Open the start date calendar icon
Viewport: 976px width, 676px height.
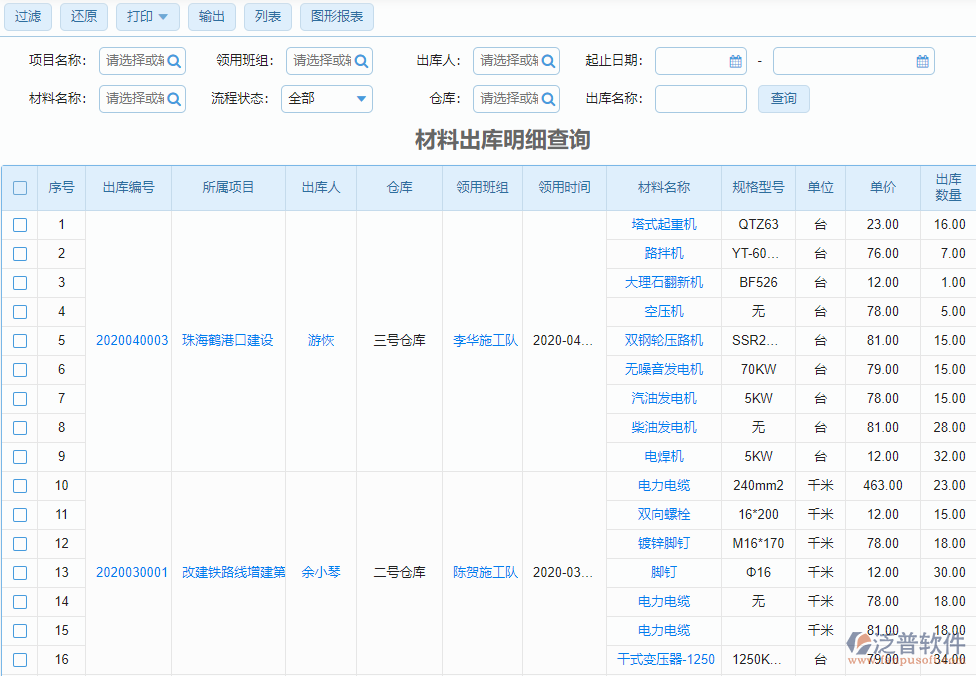click(736, 61)
